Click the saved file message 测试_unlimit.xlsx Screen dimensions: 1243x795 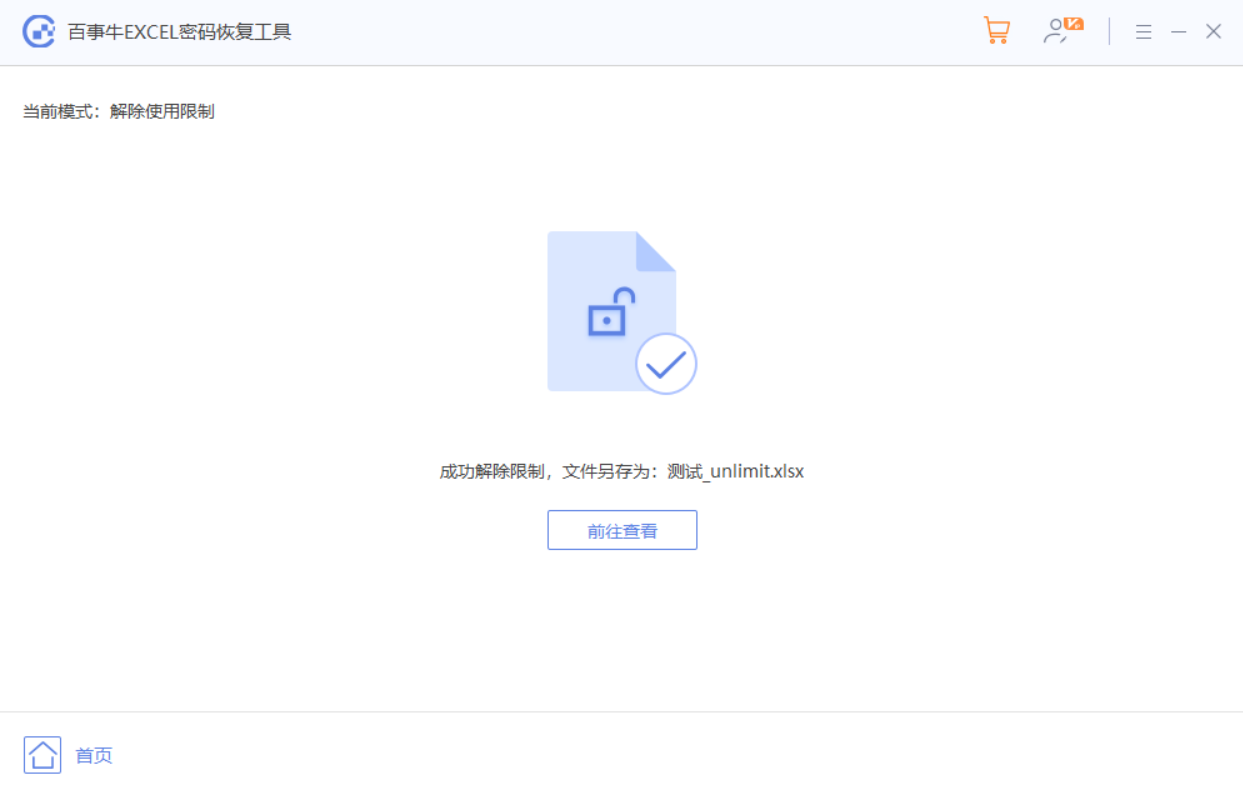tap(622, 471)
